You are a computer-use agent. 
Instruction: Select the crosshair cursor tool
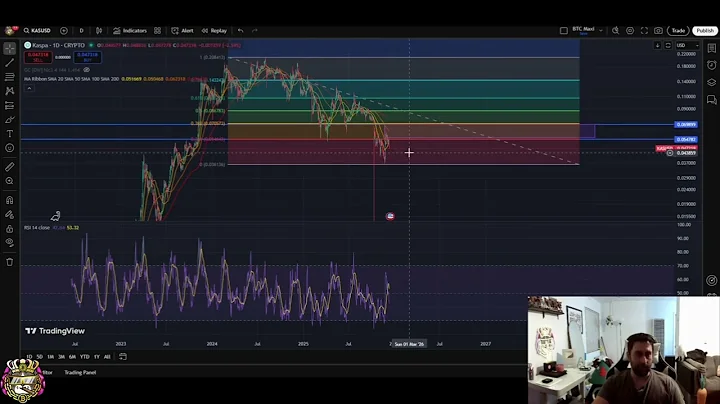click(x=9, y=48)
